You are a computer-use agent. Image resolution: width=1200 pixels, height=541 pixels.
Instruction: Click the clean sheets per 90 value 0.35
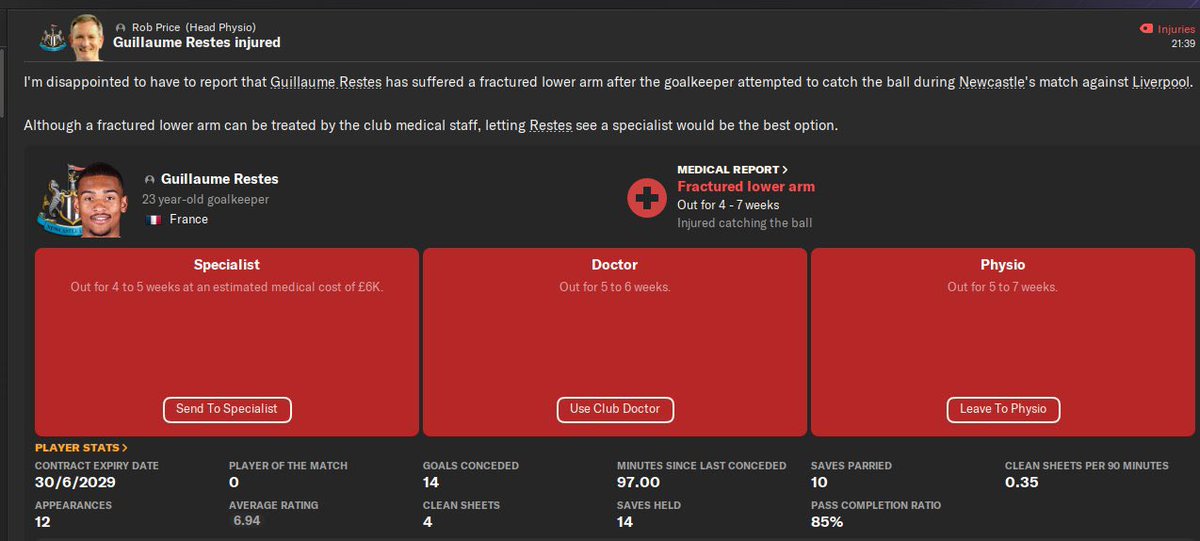1023,482
